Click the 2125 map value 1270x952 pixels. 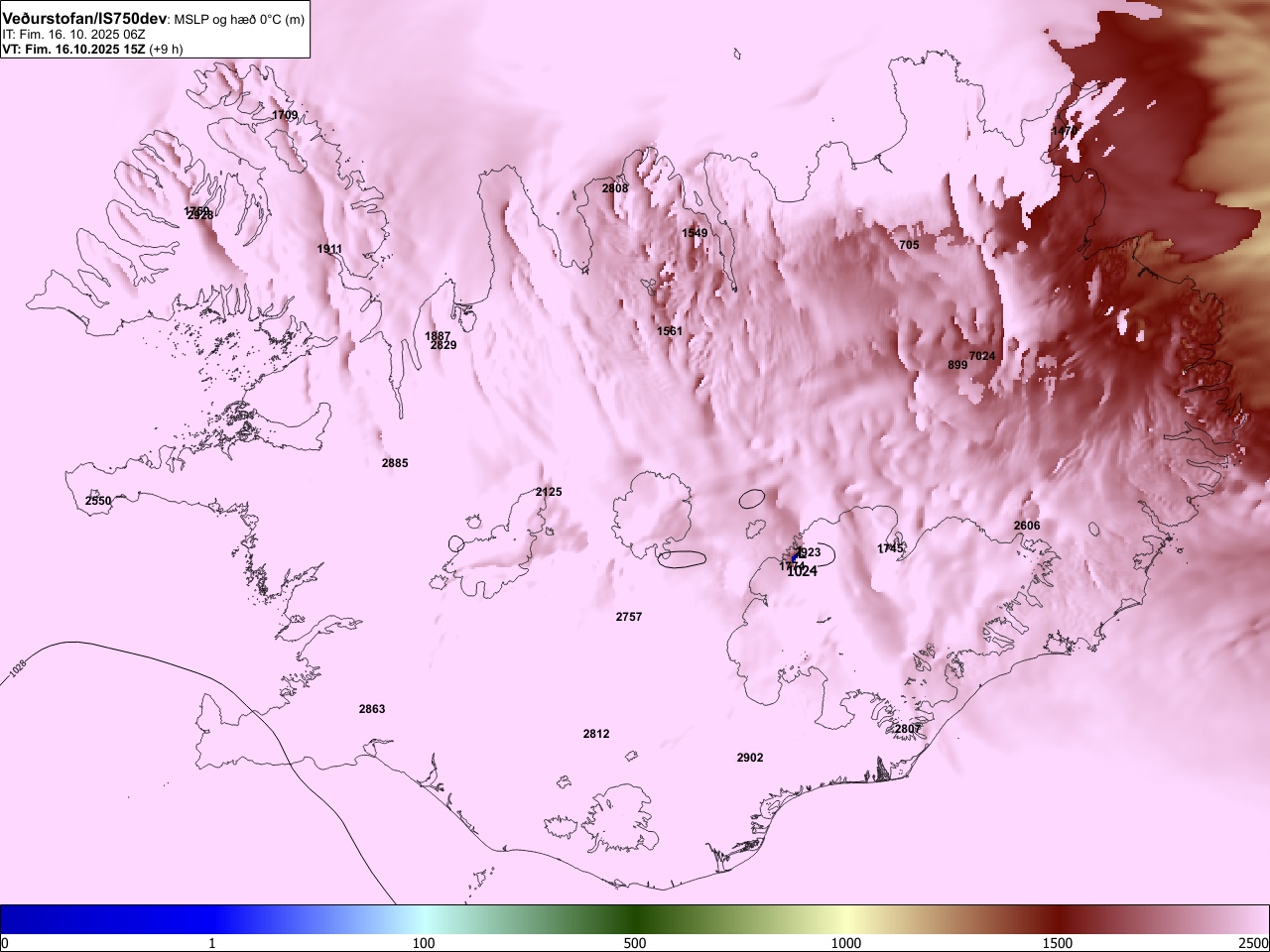(549, 492)
